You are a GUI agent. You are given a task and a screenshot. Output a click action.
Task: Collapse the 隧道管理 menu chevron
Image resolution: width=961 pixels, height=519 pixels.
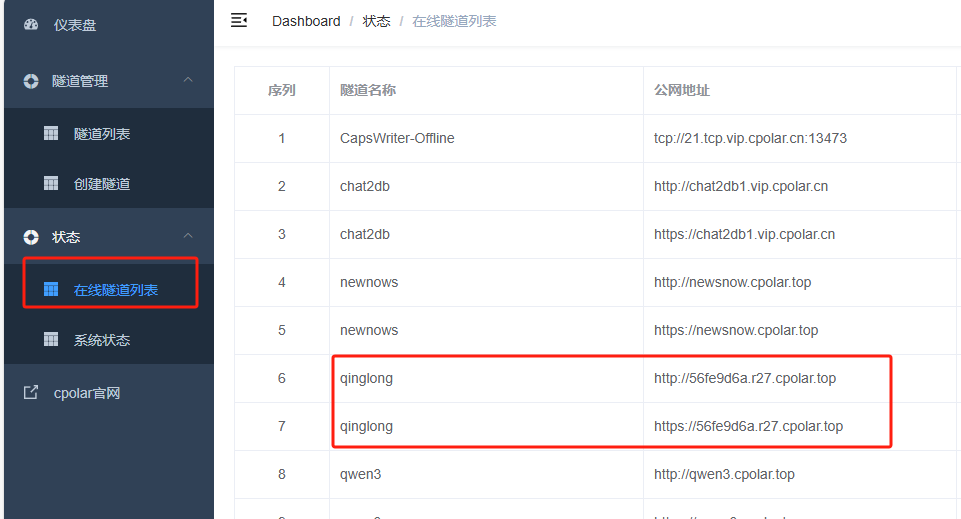(188, 80)
